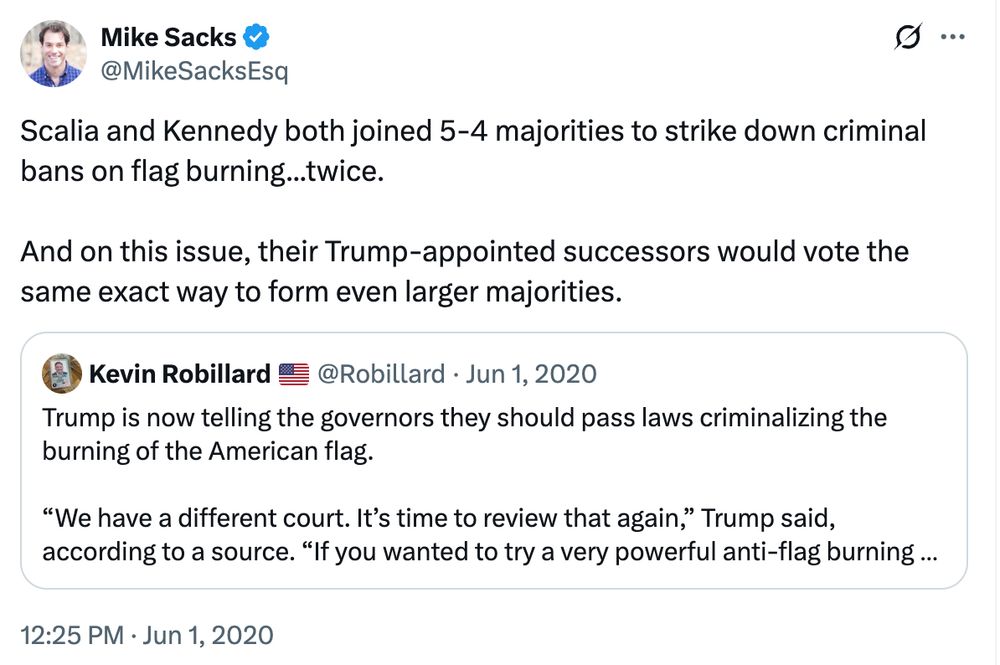Open Mike Sacks profile photo
1000x665 pixels.
tap(54, 54)
